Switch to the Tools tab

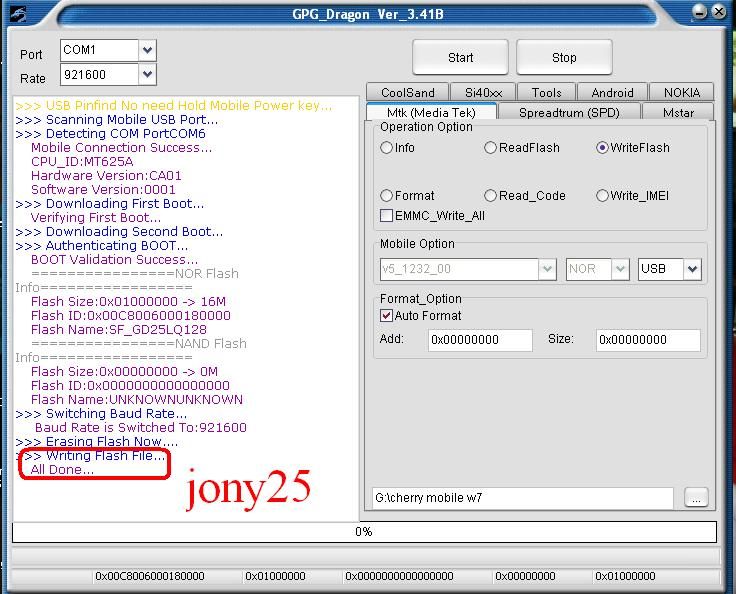(546, 93)
